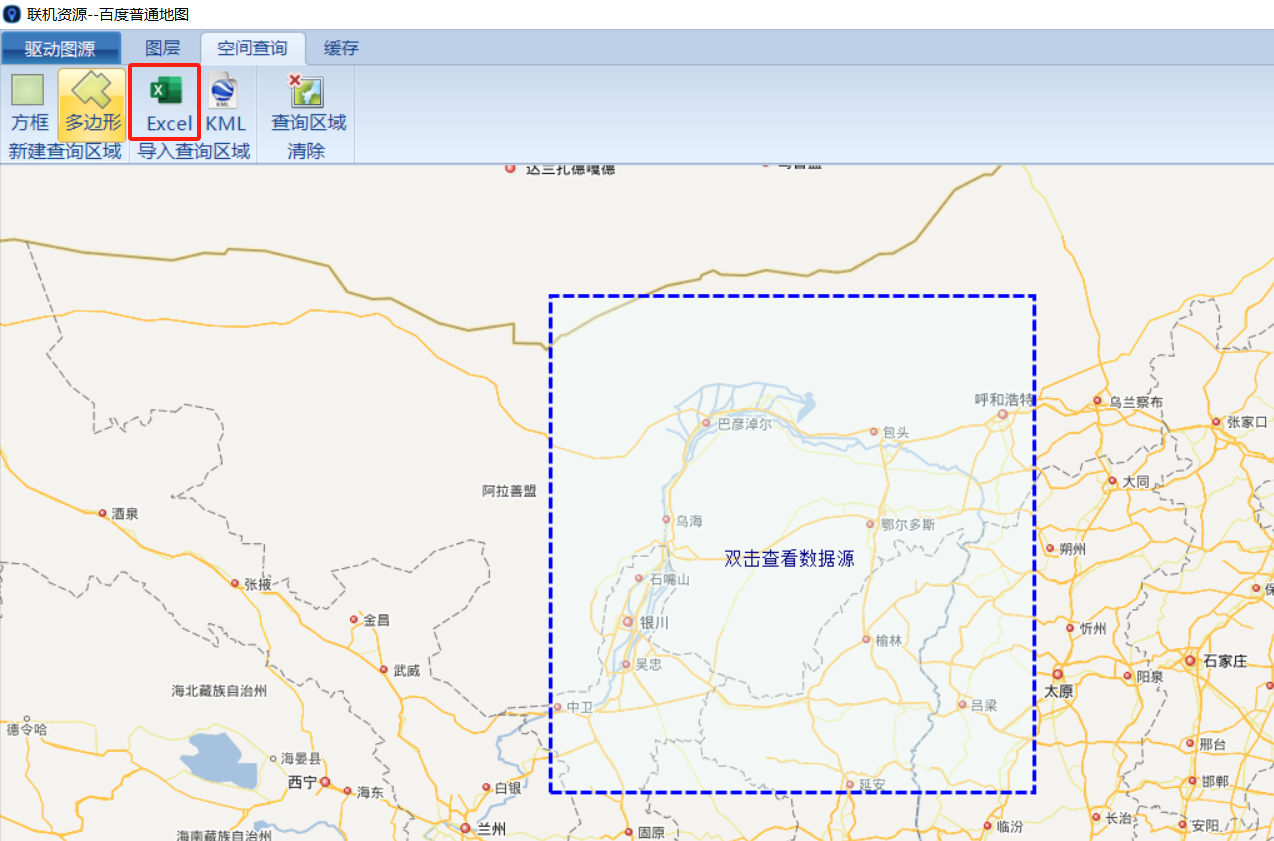Select the 多边形 polygon query tool
The width and height of the screenshot is (1274, 841).
(92, 103)
